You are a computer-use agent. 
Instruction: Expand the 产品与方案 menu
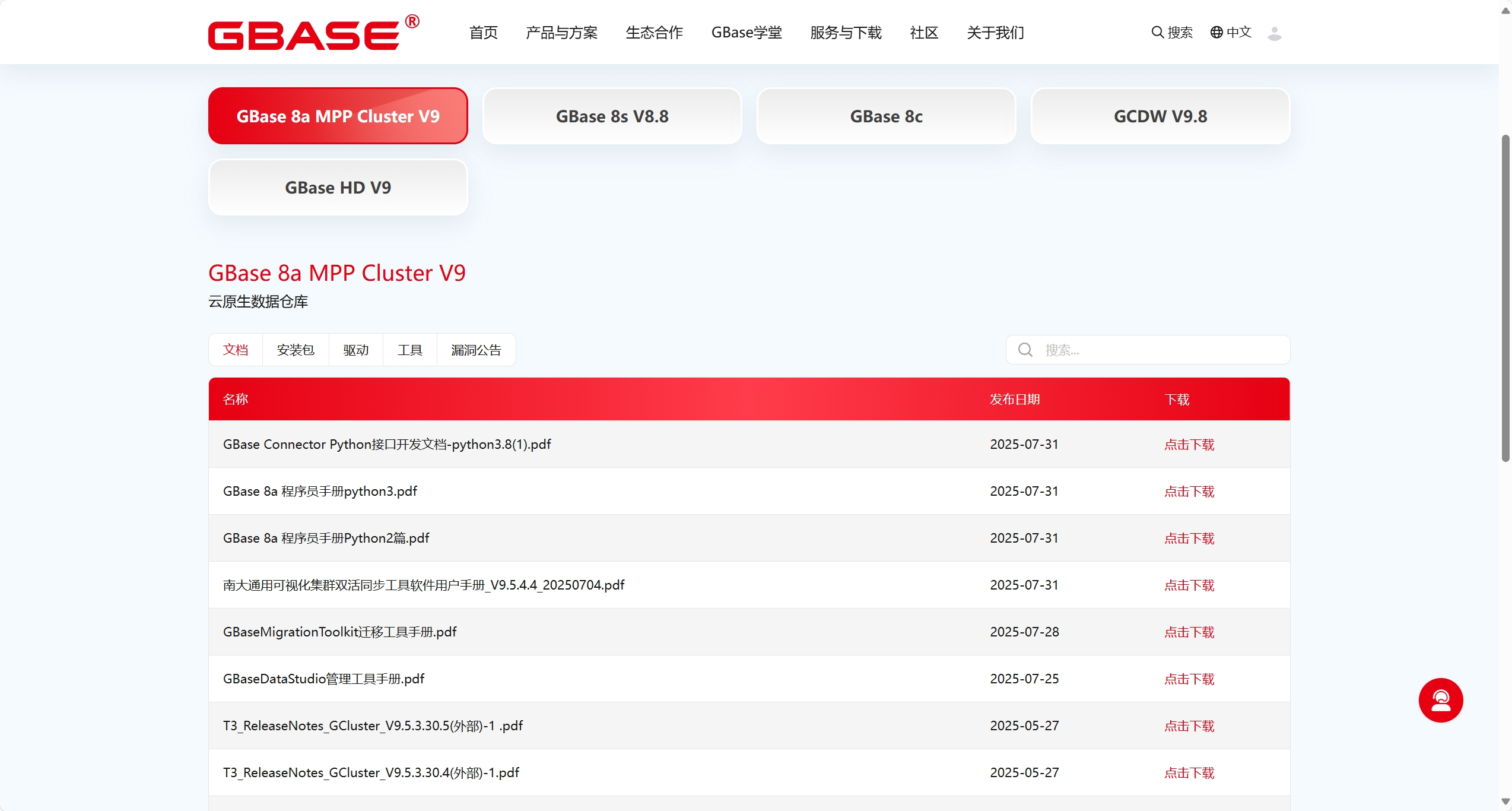coord(561,33)
